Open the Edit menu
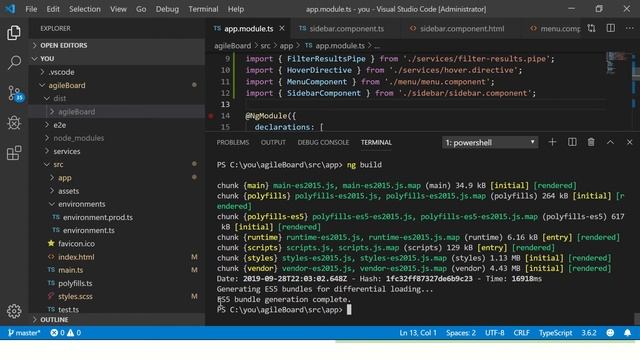This screenshot has width=640, height=360. 53,9
